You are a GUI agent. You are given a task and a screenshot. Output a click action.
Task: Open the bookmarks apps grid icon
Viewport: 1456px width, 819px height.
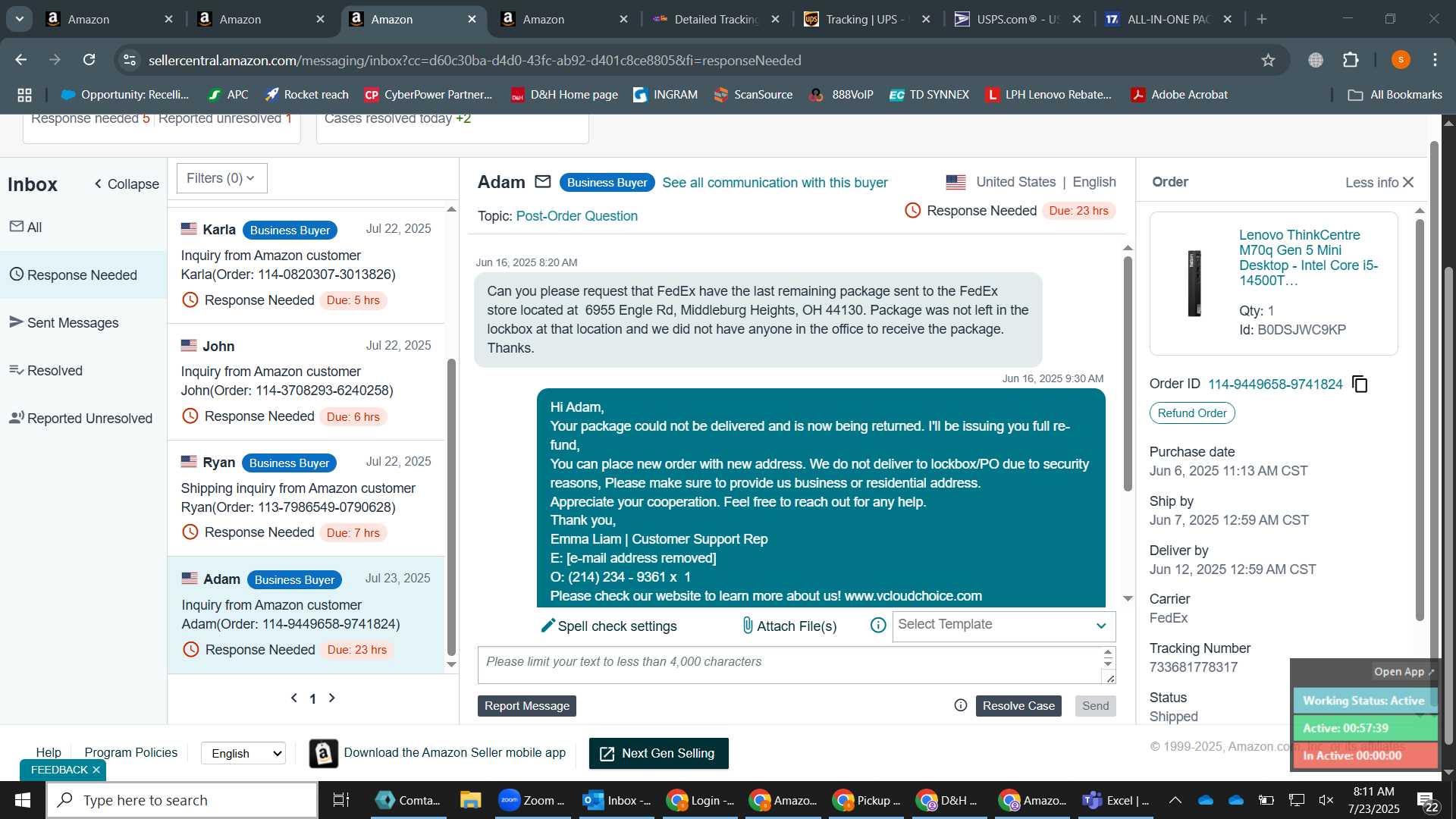(x=24, y=95)
